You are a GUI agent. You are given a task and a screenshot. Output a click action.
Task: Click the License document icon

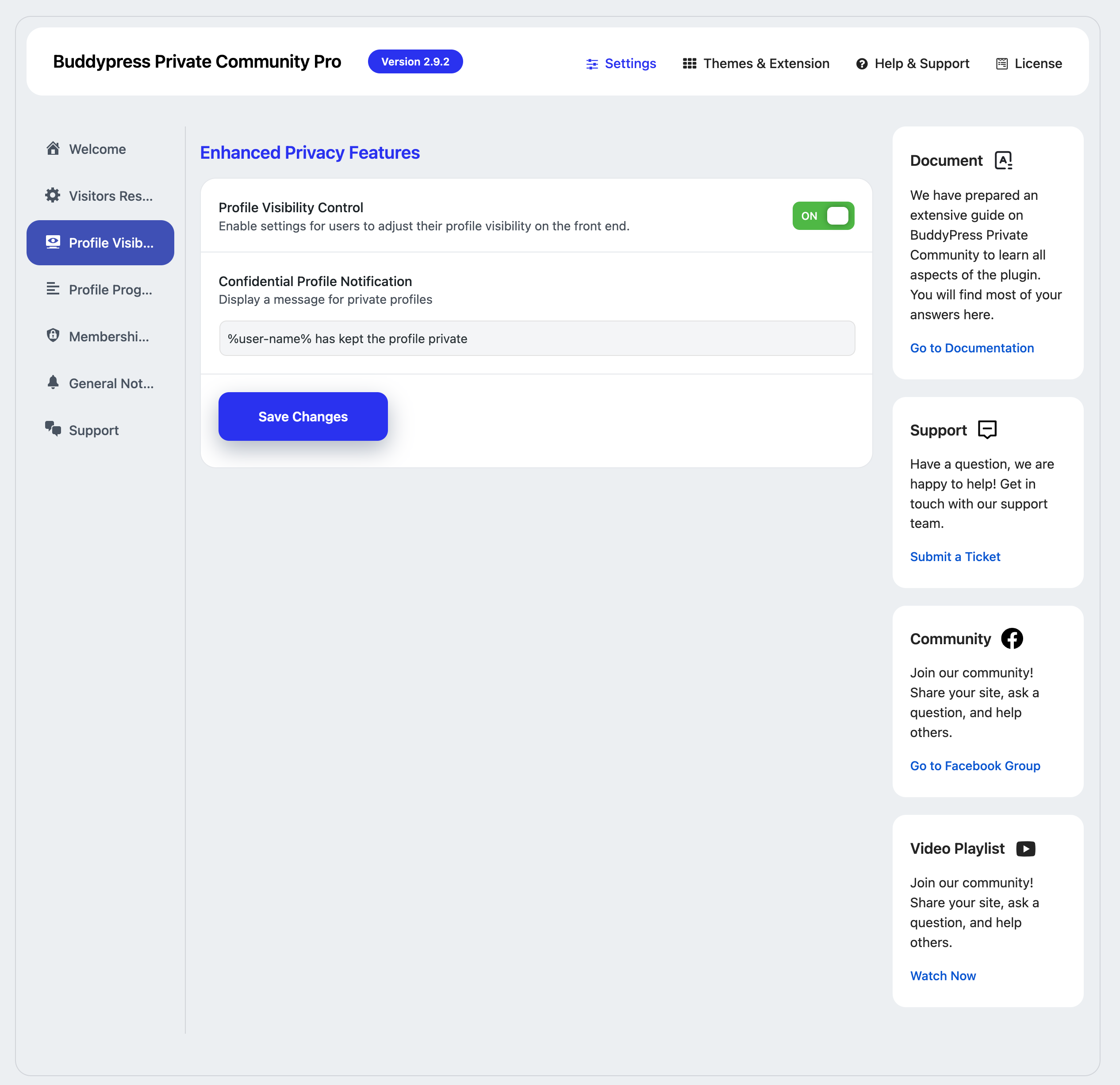pos(1002,64)
